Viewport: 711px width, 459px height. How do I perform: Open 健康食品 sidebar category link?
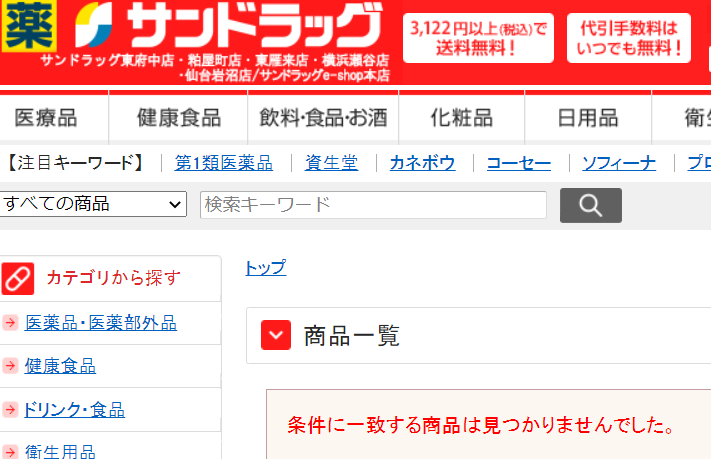point(60,366)
